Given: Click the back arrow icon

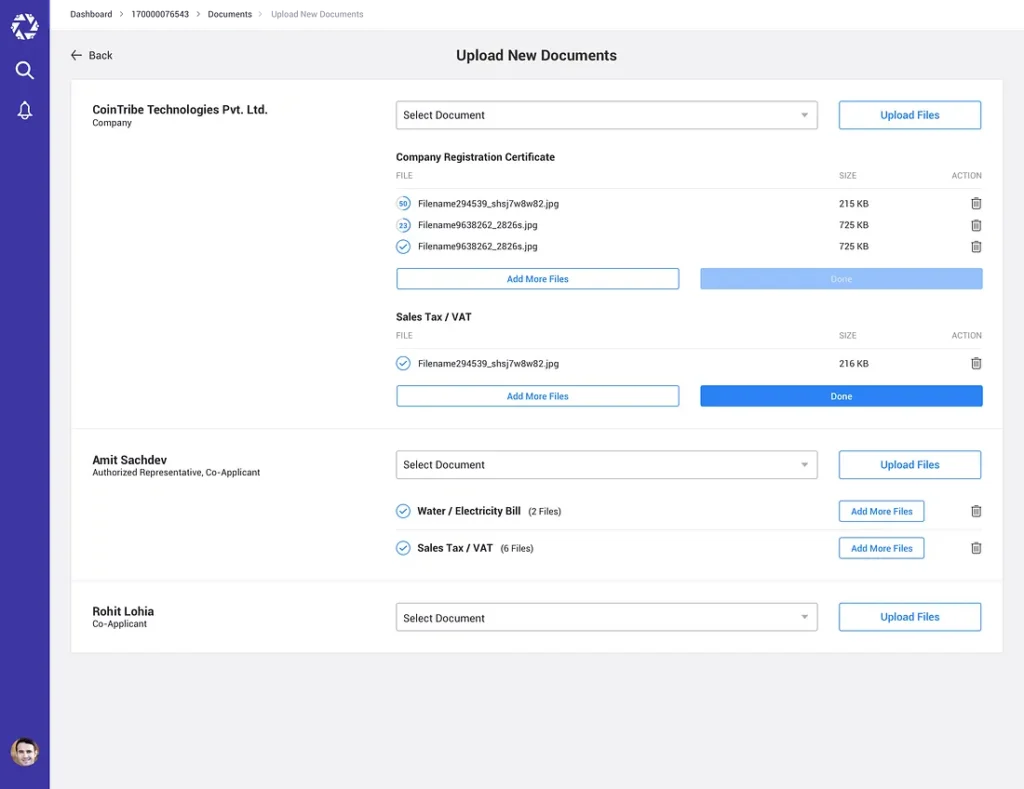Looking at the screenshot, I should tap(76, 56).
